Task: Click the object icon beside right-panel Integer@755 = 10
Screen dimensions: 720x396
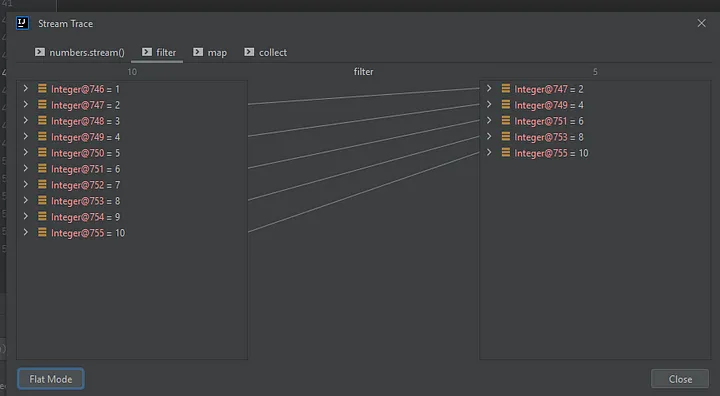Action: click(506, 152)
